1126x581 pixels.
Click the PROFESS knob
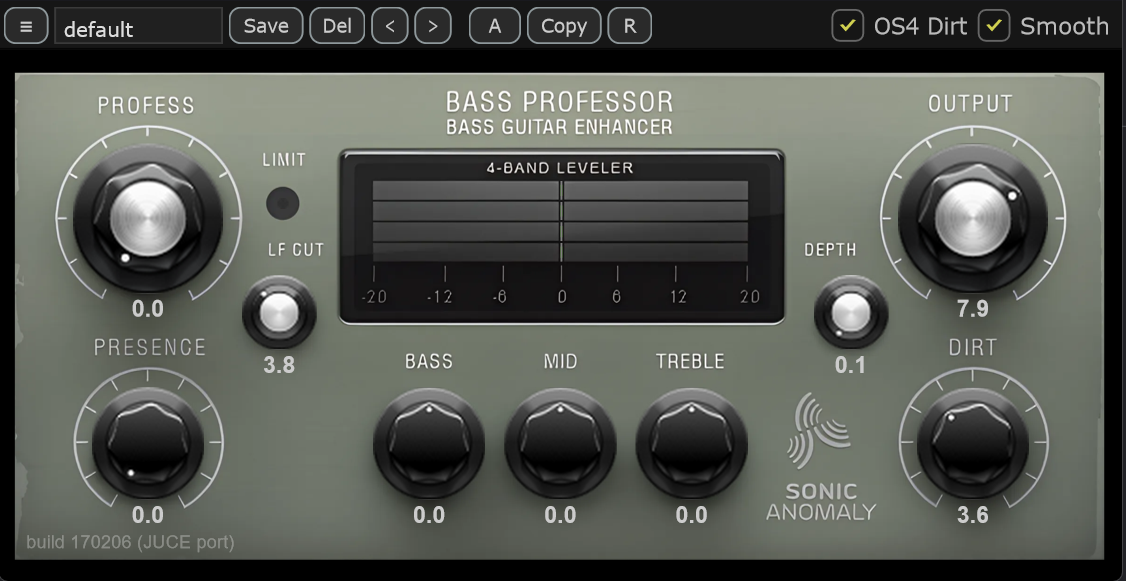click(x=148, y=218)
